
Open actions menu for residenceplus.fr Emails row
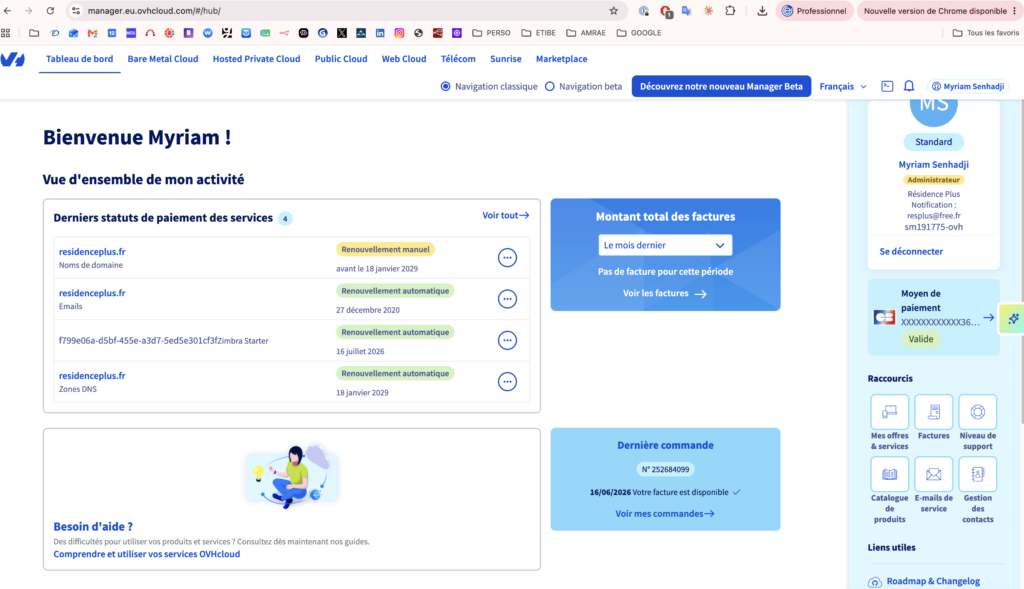click(507, 299)
